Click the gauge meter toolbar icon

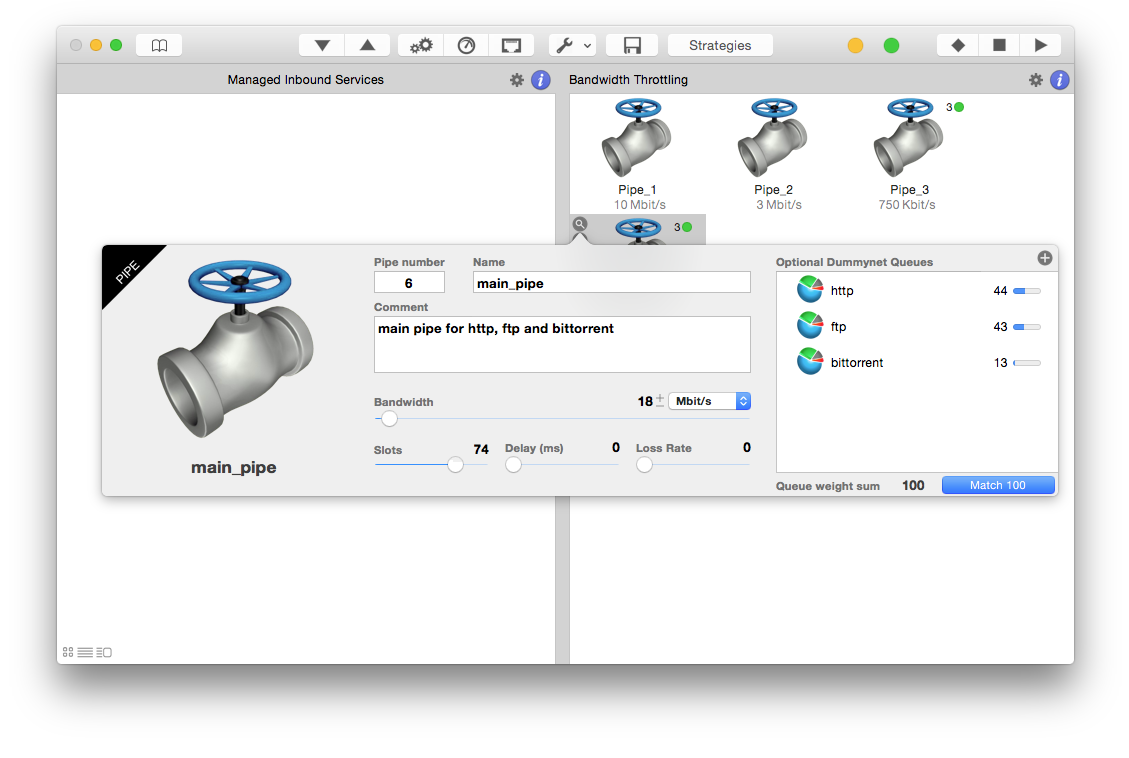point(466,45)
